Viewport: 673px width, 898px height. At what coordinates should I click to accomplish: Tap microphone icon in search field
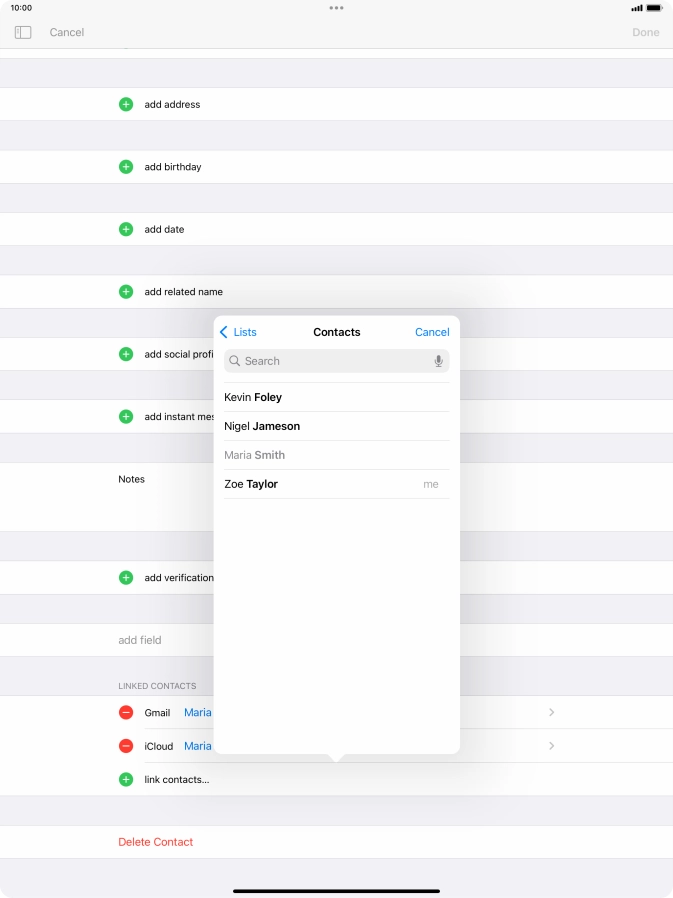click(438, 361)
